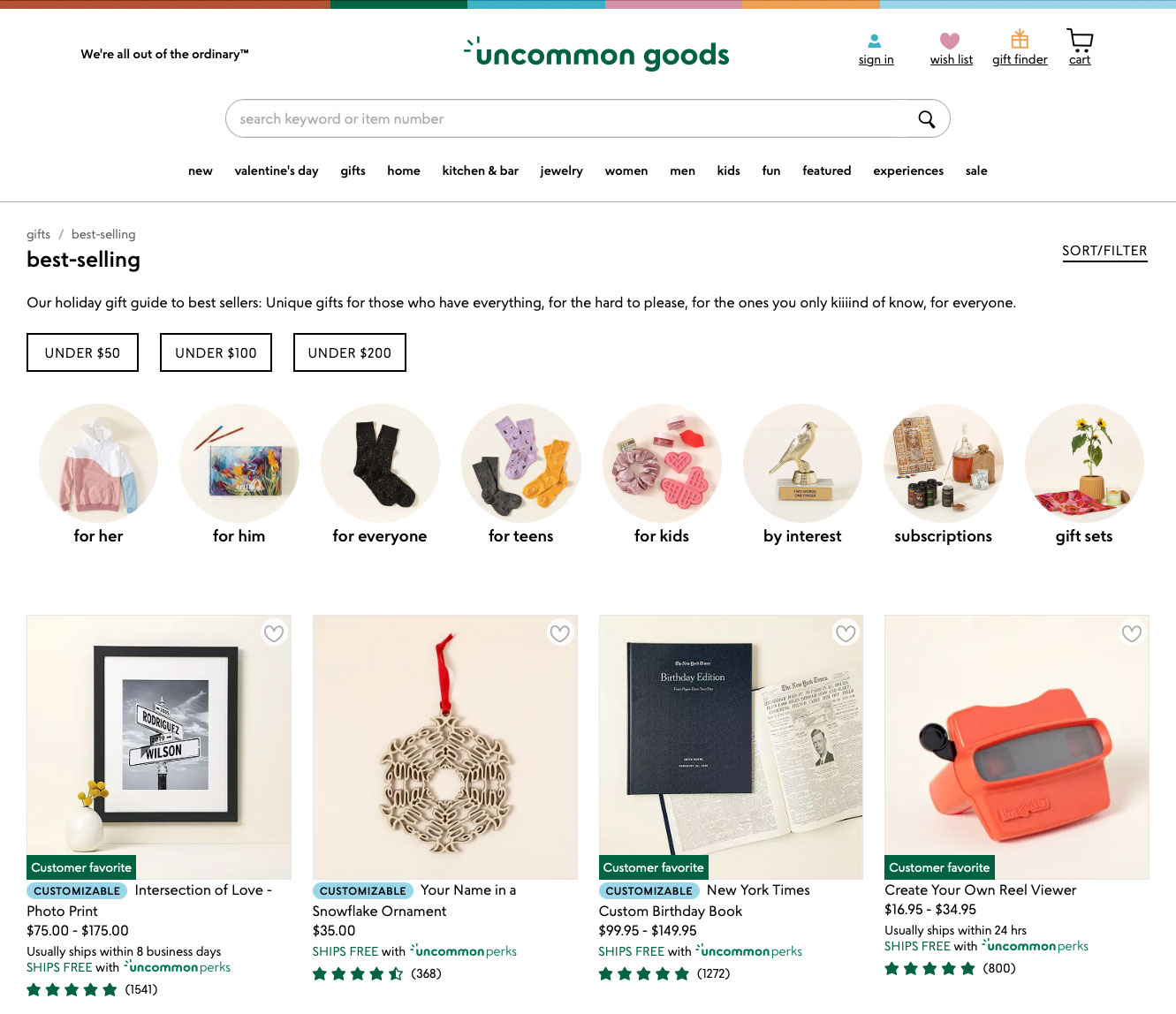Open the kitchen & bar menu
The image size is (1176, 1014).
(481, 171)
